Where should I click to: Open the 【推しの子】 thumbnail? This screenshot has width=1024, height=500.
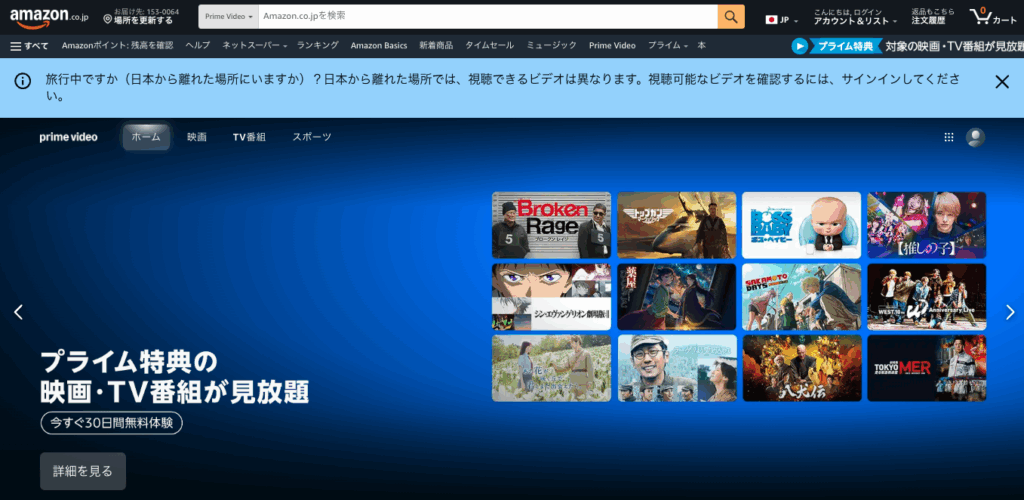coord(927,225)
